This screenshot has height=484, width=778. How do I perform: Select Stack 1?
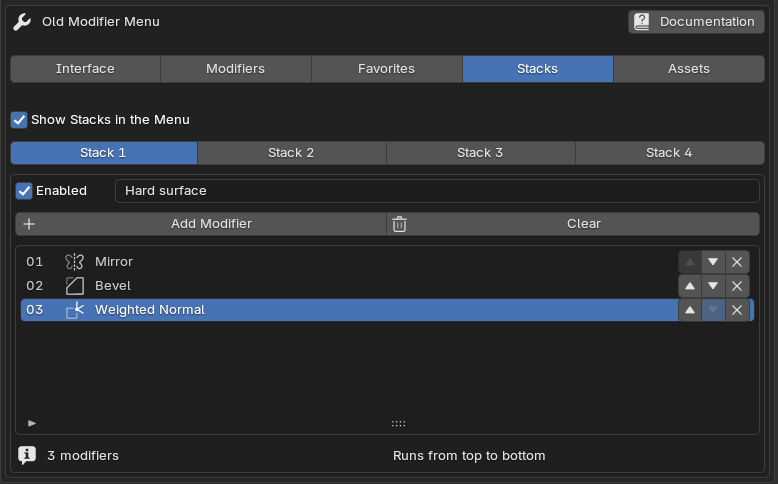104,153
